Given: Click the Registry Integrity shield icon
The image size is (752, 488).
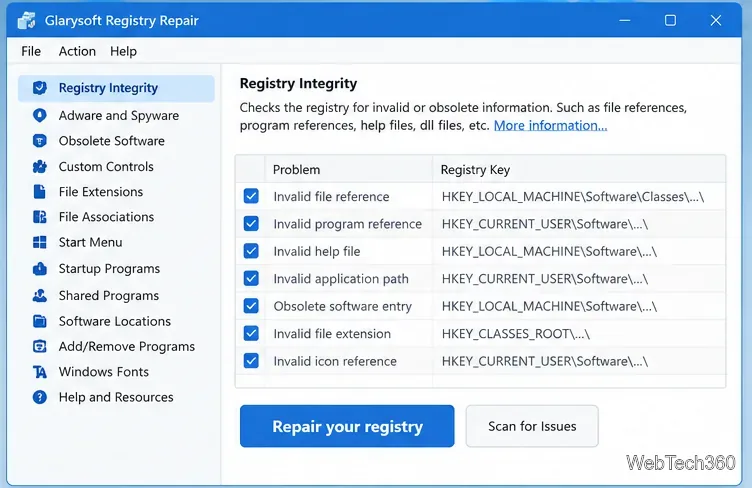Looking at the screenshot, I should coord(40,88).
